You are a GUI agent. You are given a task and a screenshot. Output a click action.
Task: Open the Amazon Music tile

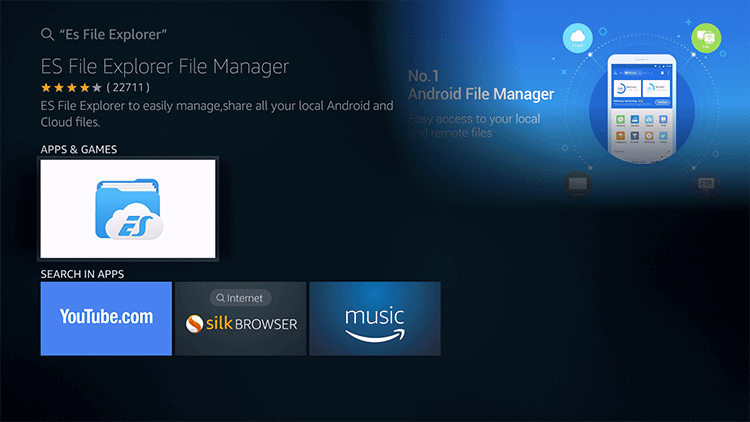[375, 318]
